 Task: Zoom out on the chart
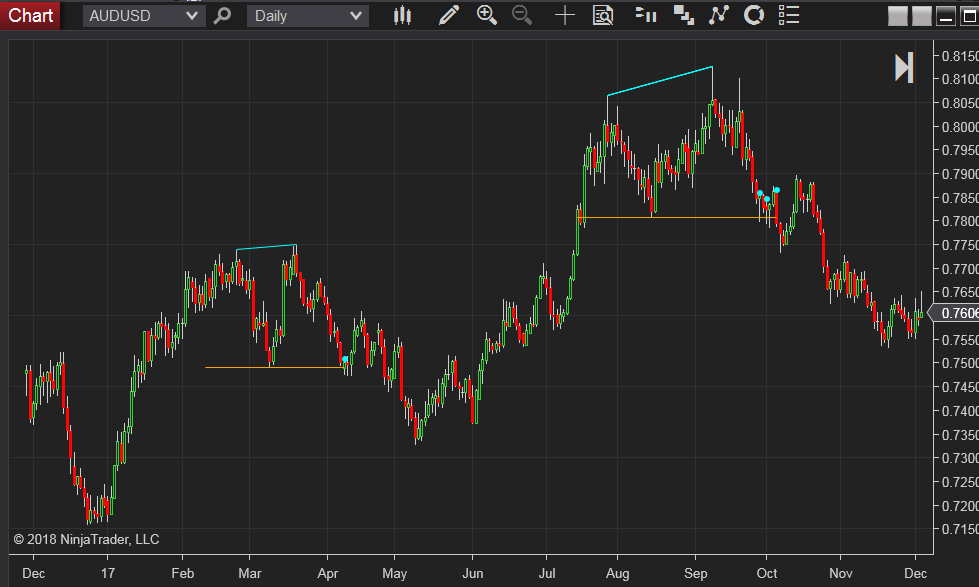521,15
